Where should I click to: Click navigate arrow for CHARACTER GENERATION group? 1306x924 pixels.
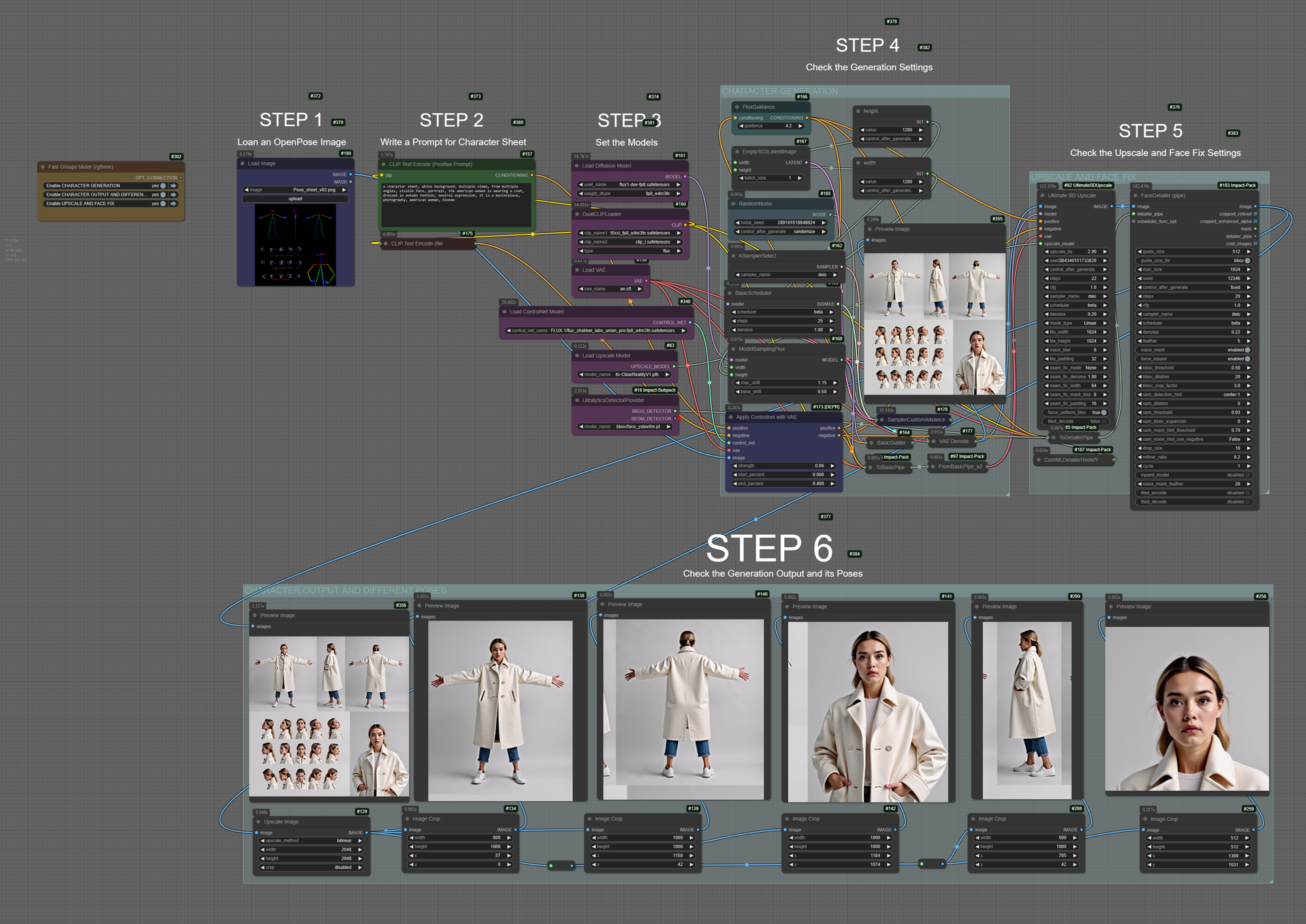click(174, 185)
